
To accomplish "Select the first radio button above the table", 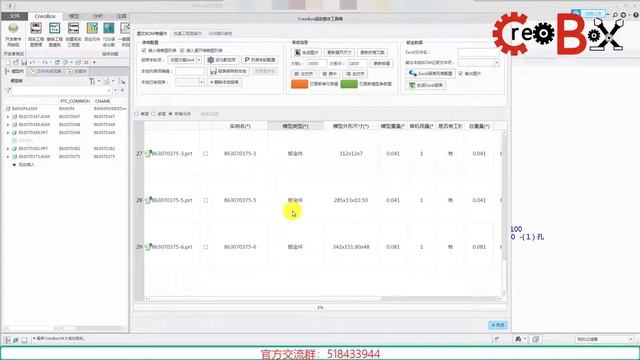I will coord(137,114).
